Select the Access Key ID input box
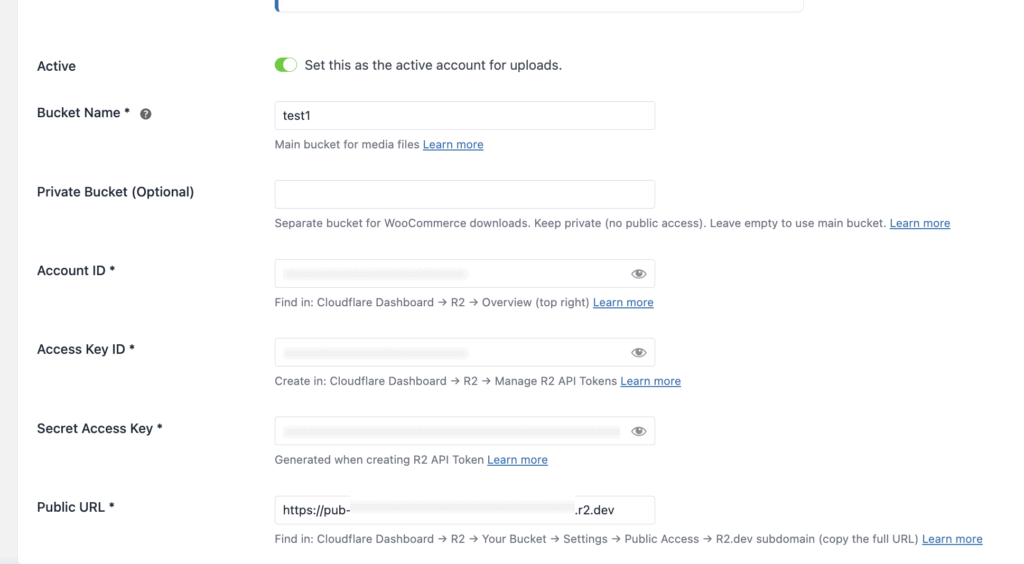The width and height of the screenshot is (1024, 564). 450,353
